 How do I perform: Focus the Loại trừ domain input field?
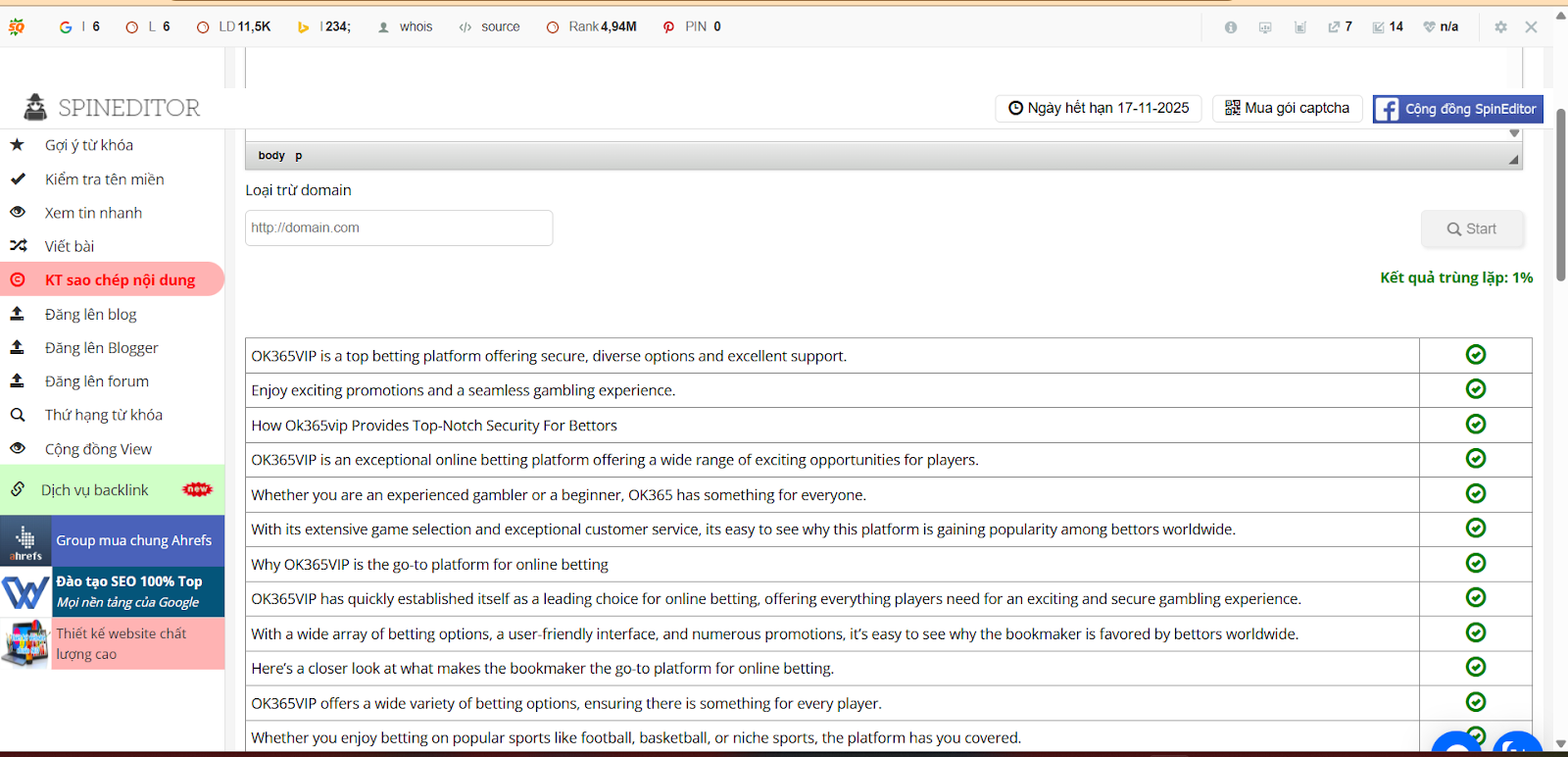coord(399,227)
